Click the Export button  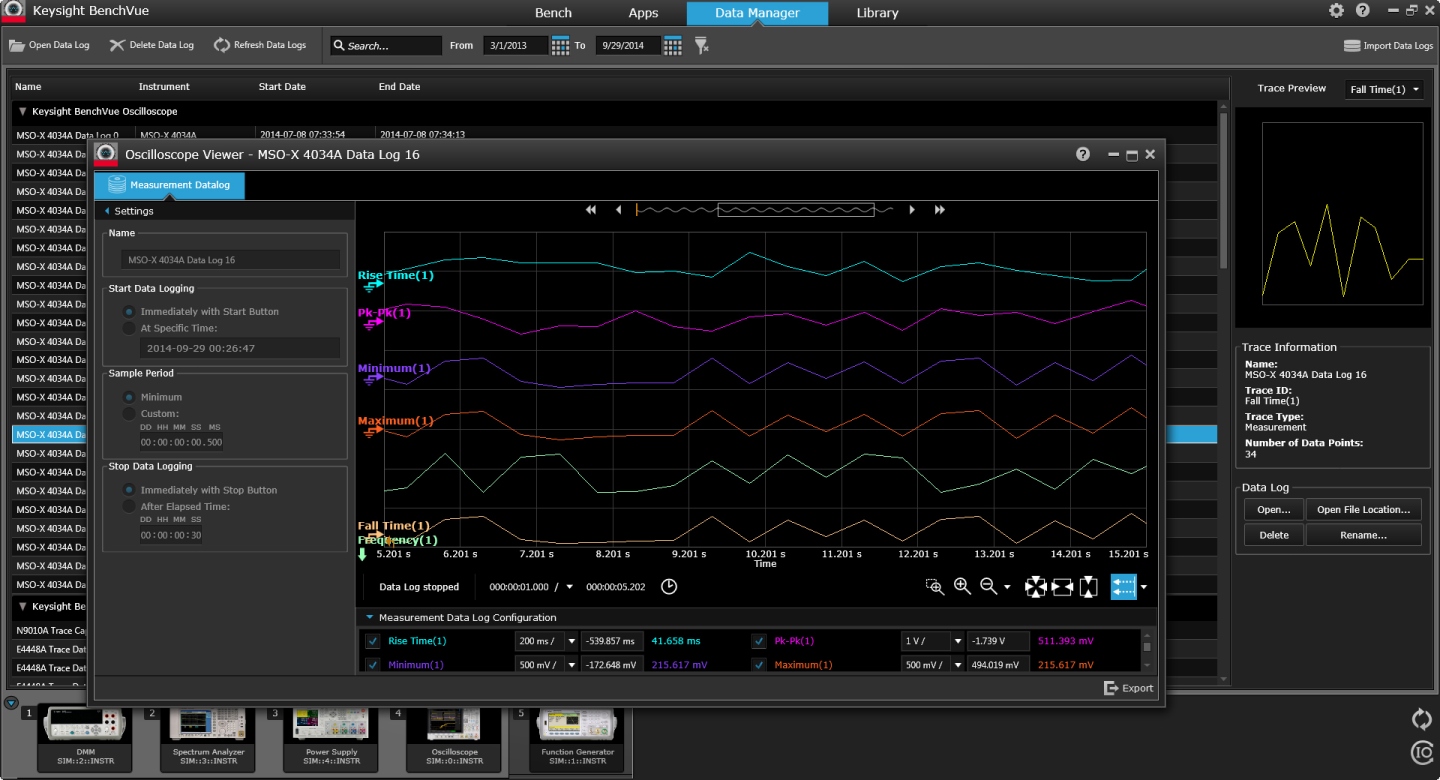pos(1128,688)
